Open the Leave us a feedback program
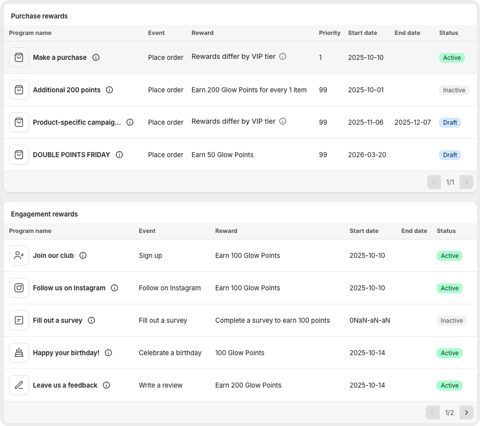This screenshot has height=426, width=480. point(65,385)
